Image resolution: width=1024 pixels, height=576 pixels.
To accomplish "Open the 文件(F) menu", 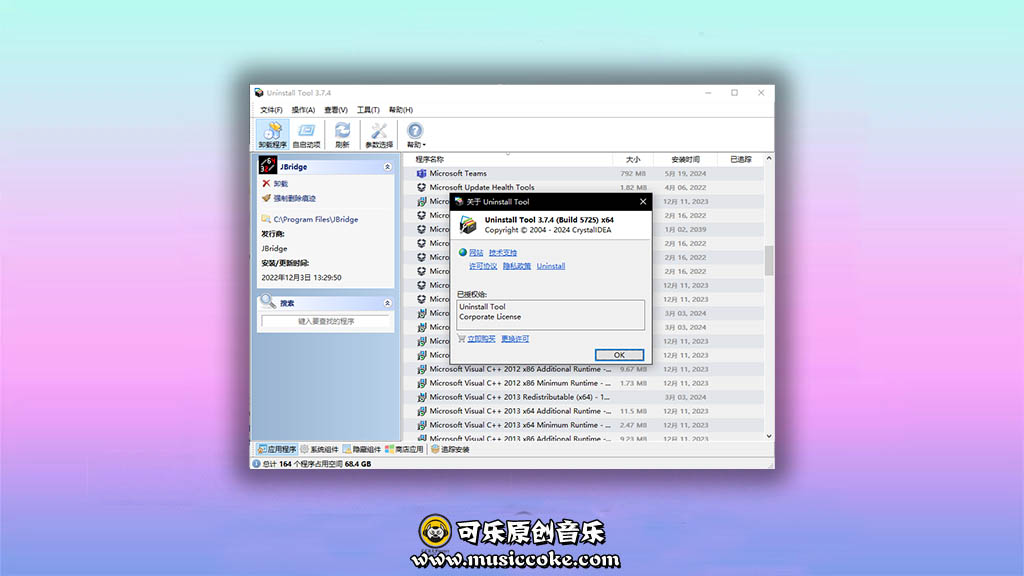I will (x=271, y=110).
